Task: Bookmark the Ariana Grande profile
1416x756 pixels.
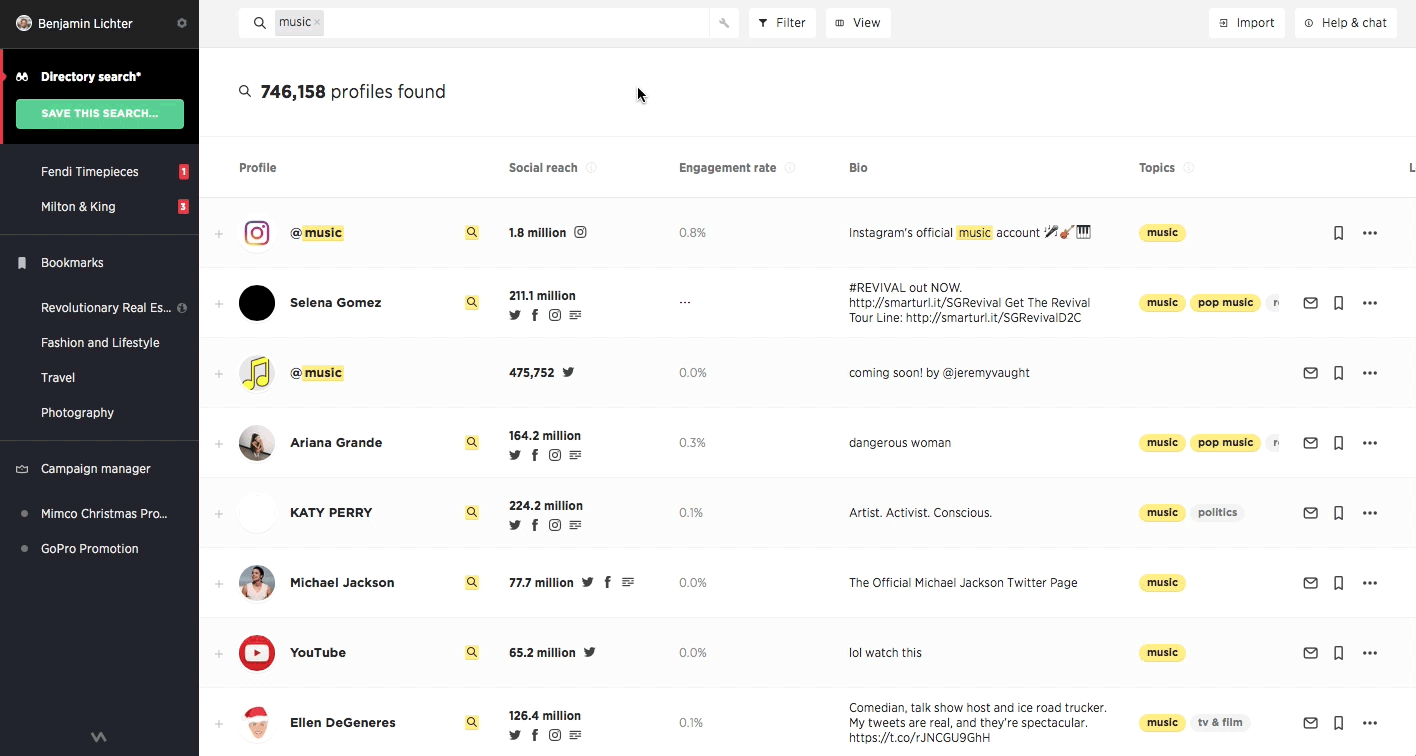Action: (1338, 443)
